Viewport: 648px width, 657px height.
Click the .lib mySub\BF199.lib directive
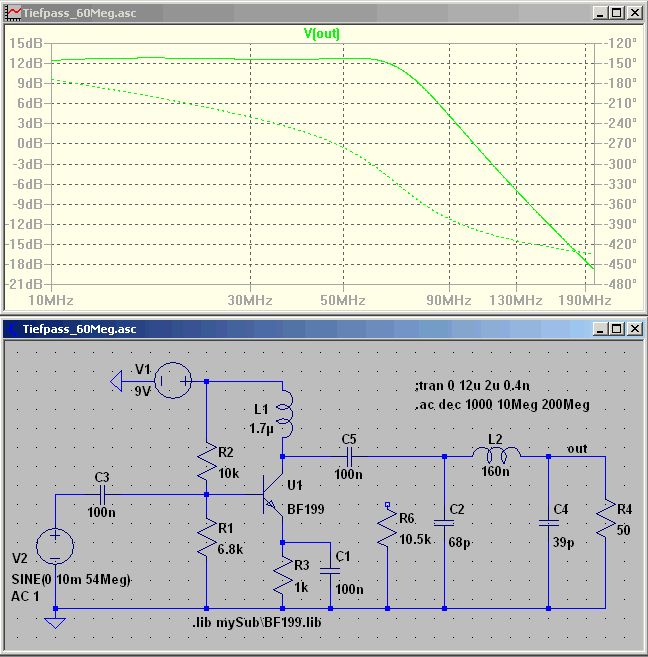coord(257,622)
